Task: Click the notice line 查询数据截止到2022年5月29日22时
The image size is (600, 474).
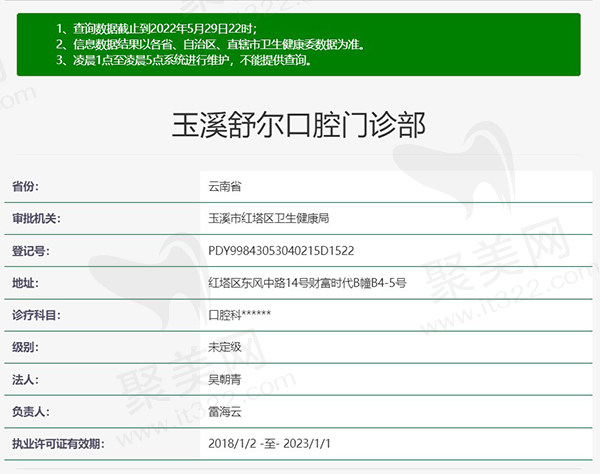Action: (157, 29)
